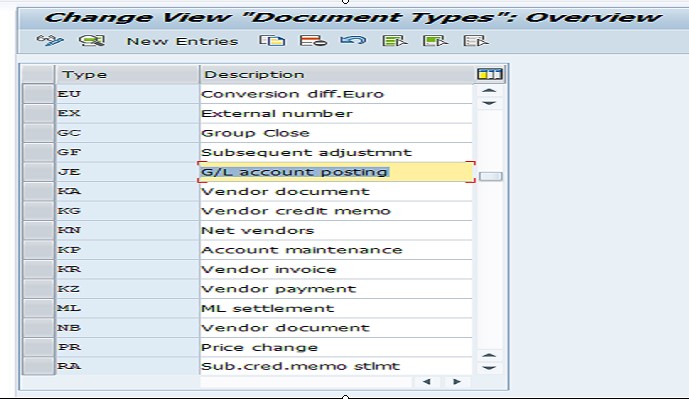
Task: Click the KN type cell
Action: [x=127, y=230]
